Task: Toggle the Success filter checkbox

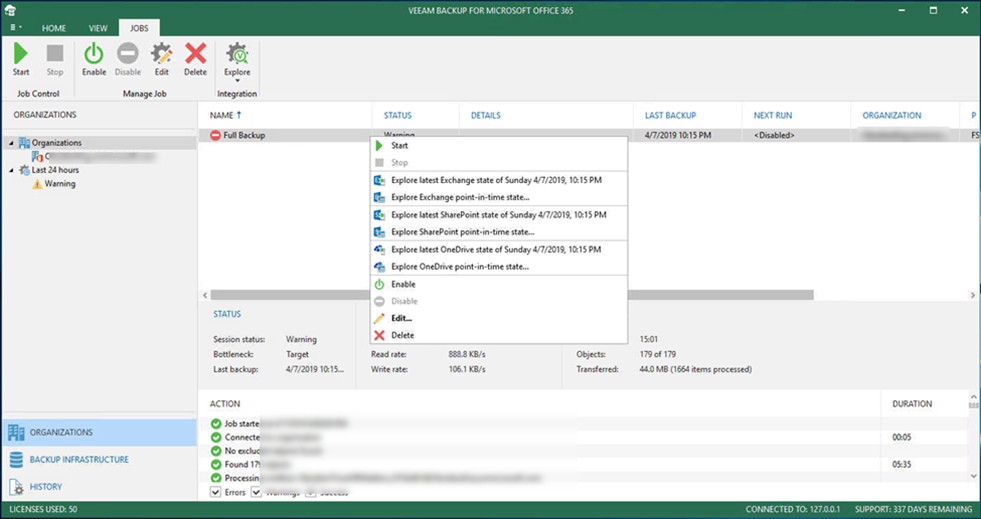Action: 311,492
